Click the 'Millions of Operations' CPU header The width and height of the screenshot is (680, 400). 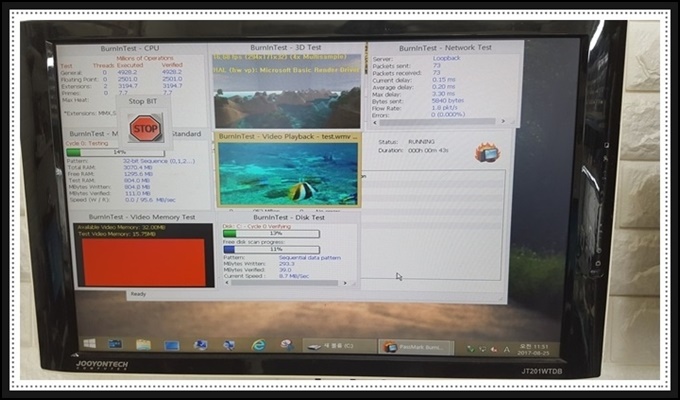[x=145, y=58]
